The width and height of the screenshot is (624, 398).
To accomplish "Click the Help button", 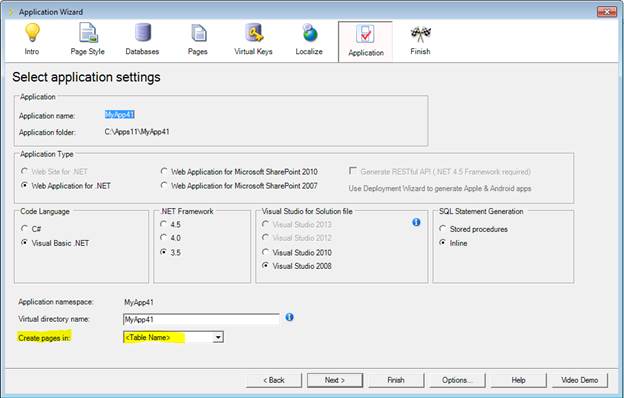I will point(518,380).
